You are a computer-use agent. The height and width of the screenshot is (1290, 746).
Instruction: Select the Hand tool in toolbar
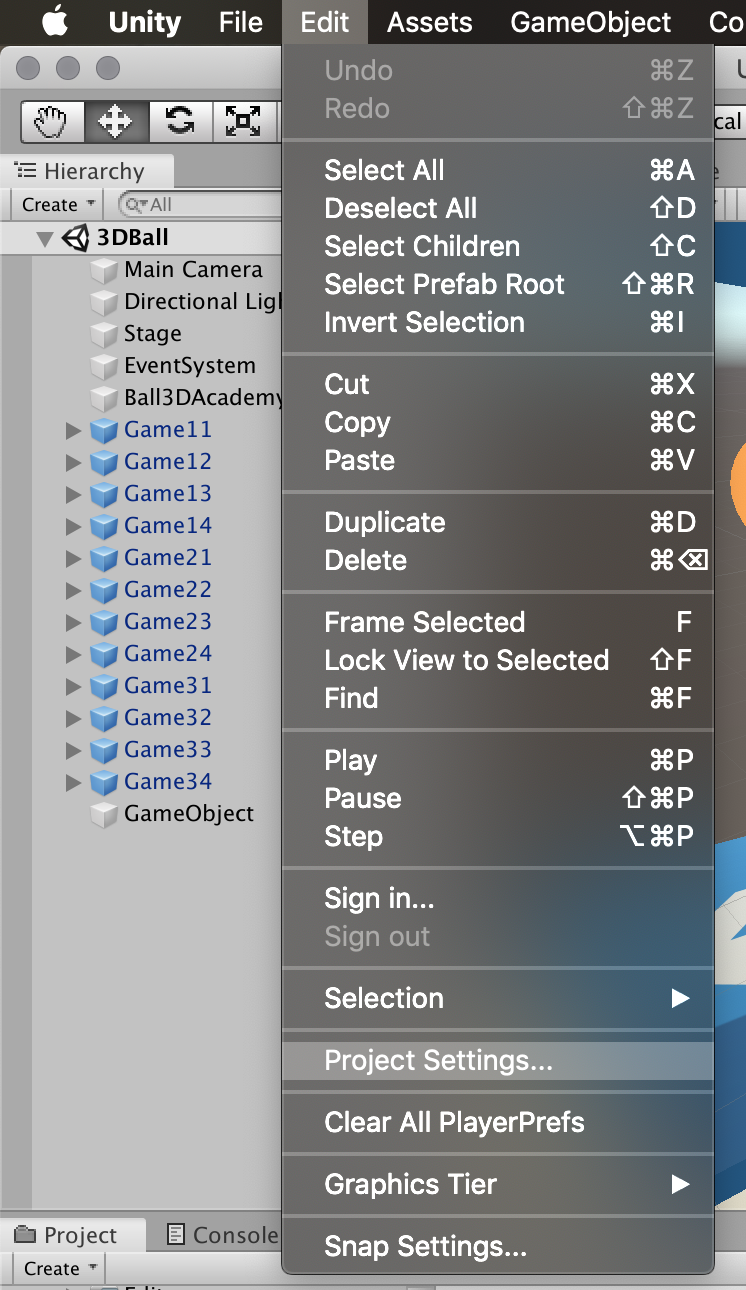tap(51, 122)
